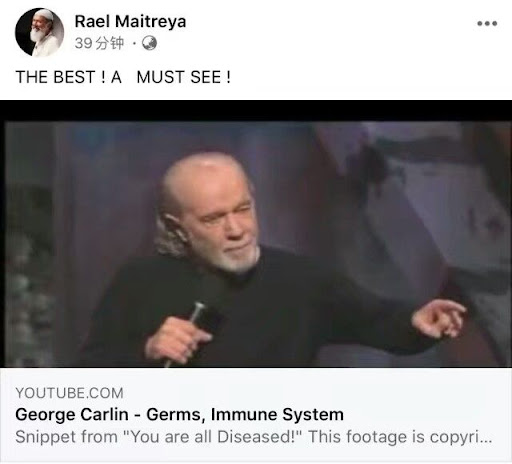The width and height of the screenshot is (512, 464).
Task: Click the gray link card background beside YOUTUBE.COM
Action: (317, 393)
